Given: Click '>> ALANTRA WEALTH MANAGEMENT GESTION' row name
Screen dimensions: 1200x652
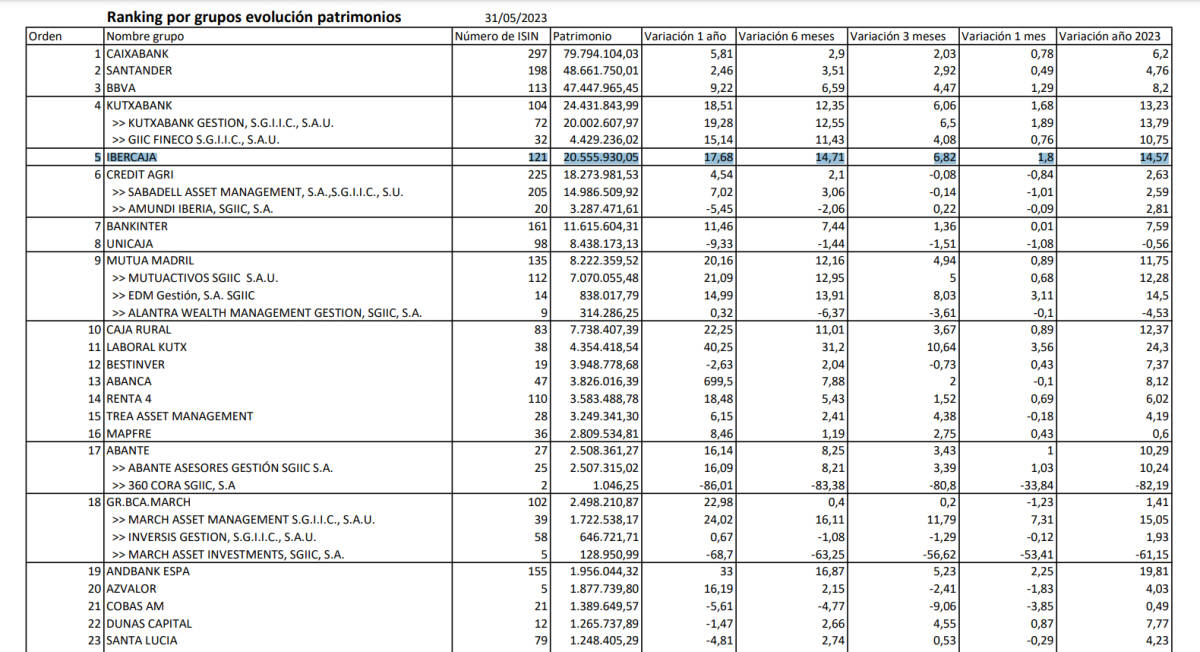Looking at the screenshot, I should tap(266, 313).
